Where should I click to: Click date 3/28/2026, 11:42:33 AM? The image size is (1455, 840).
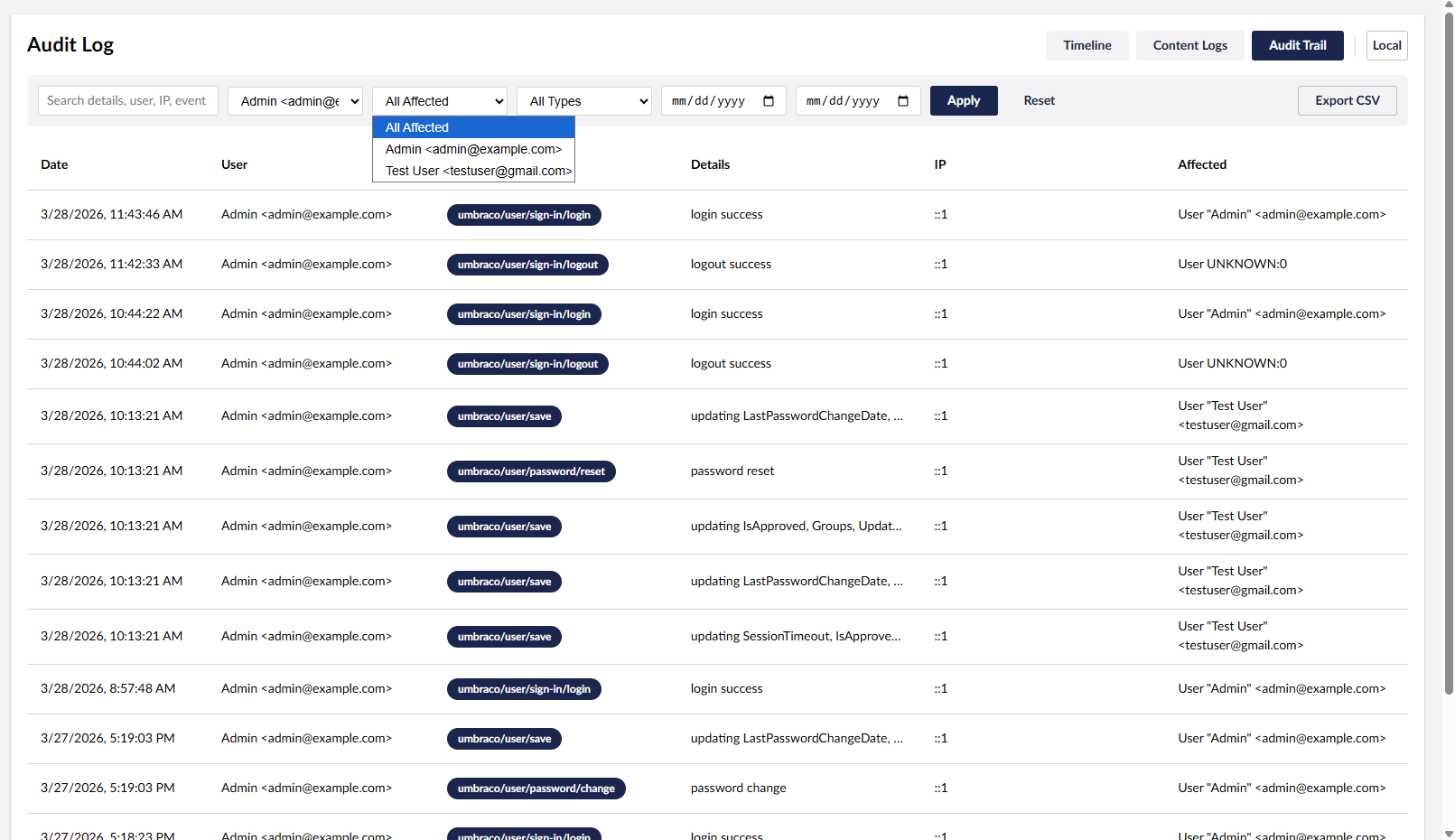pos(112,264)
